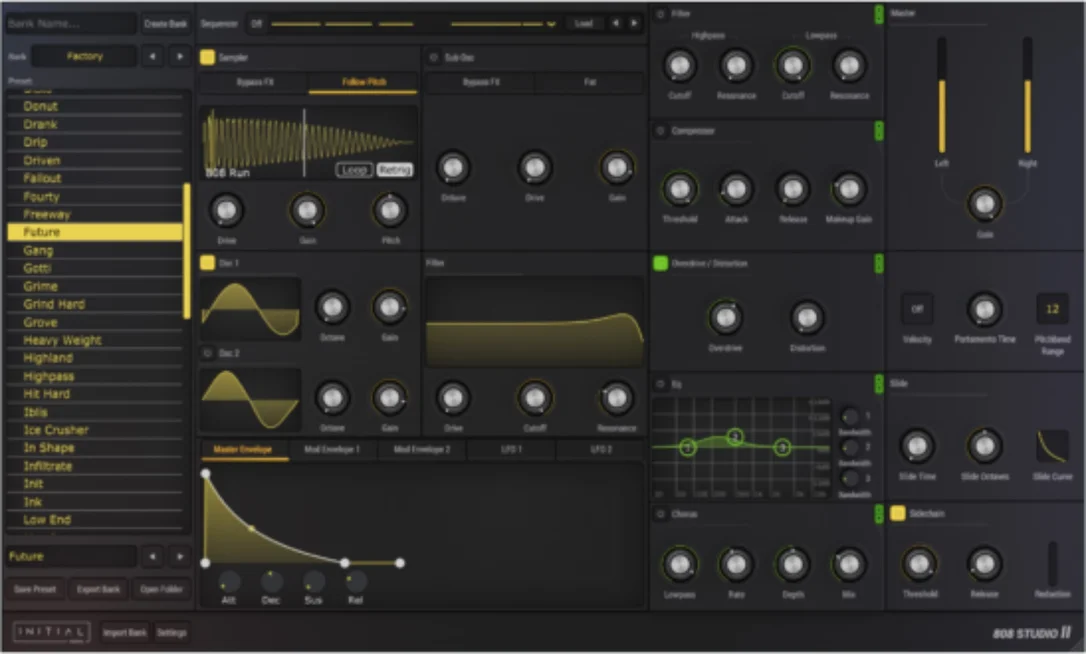
Task: Click the Osc 2 Gain knob
Action: 390,398
